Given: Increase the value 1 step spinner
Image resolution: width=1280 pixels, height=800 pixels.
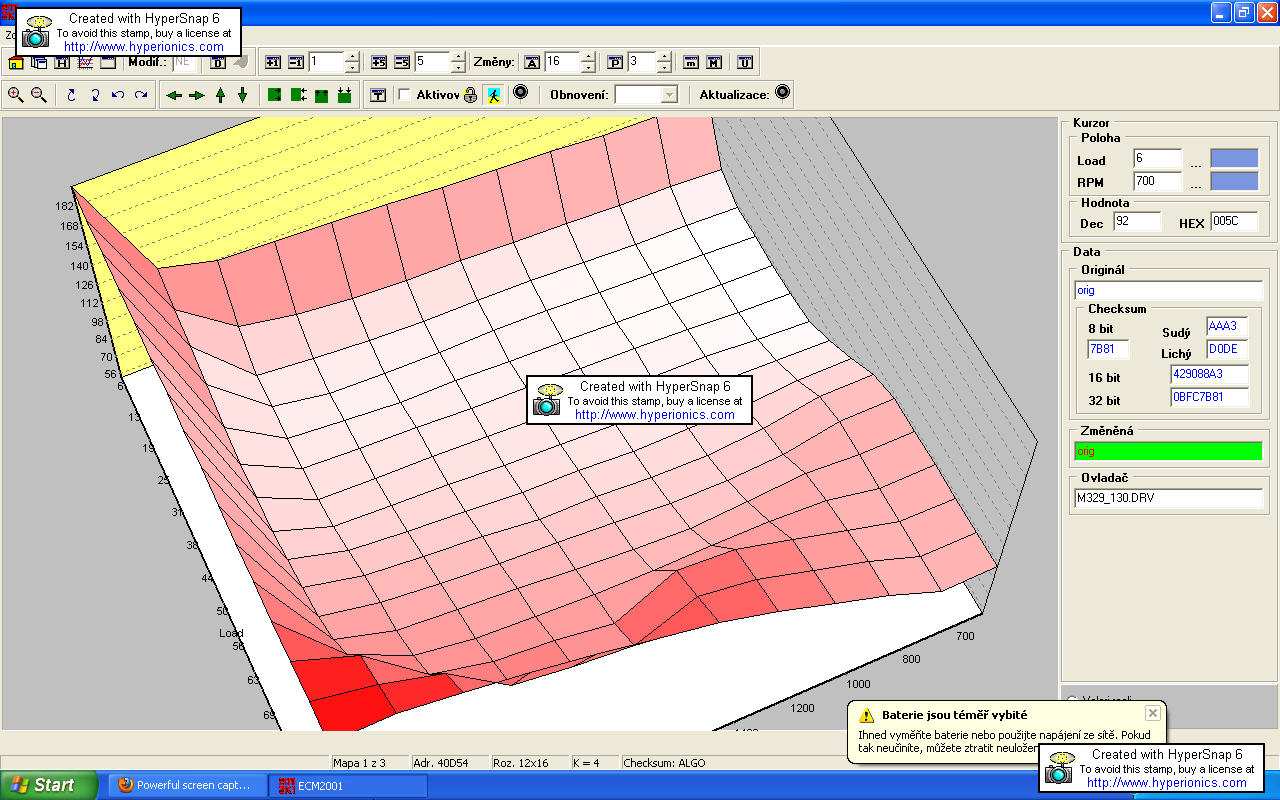Looking at the screenshot, I should [352, 57].
